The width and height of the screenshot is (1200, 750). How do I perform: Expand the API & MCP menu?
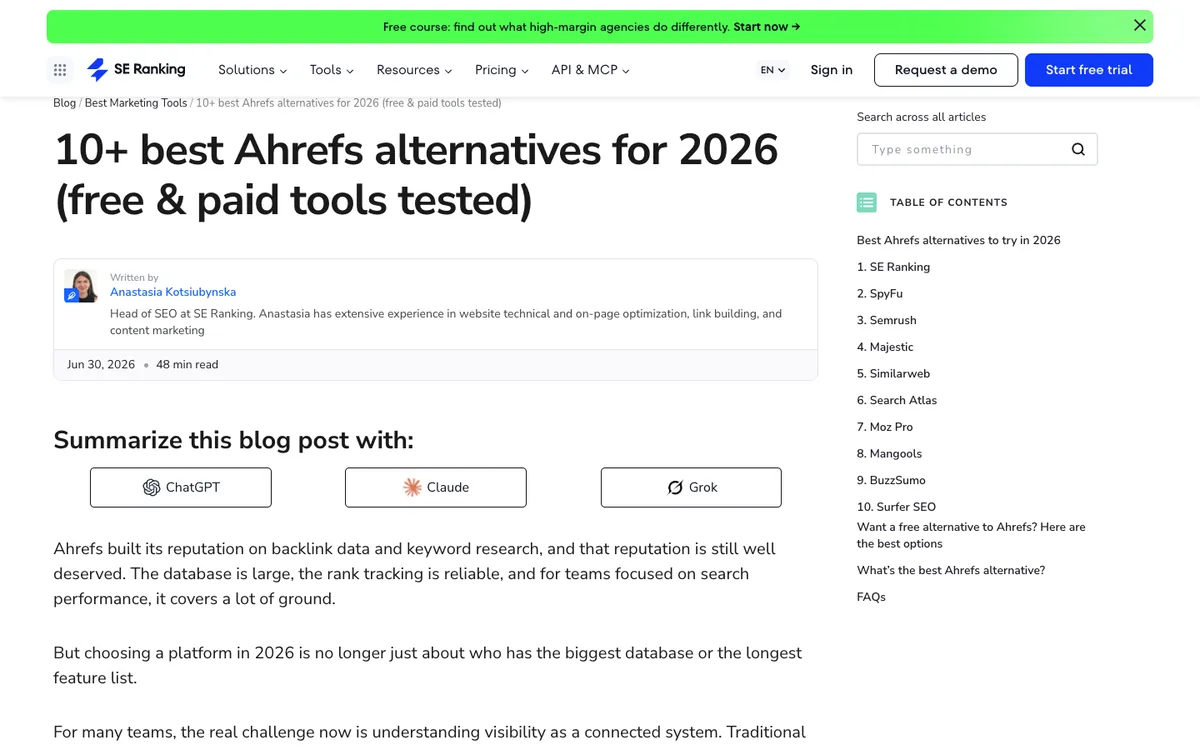pyautogui.click(x=590, y=70)
